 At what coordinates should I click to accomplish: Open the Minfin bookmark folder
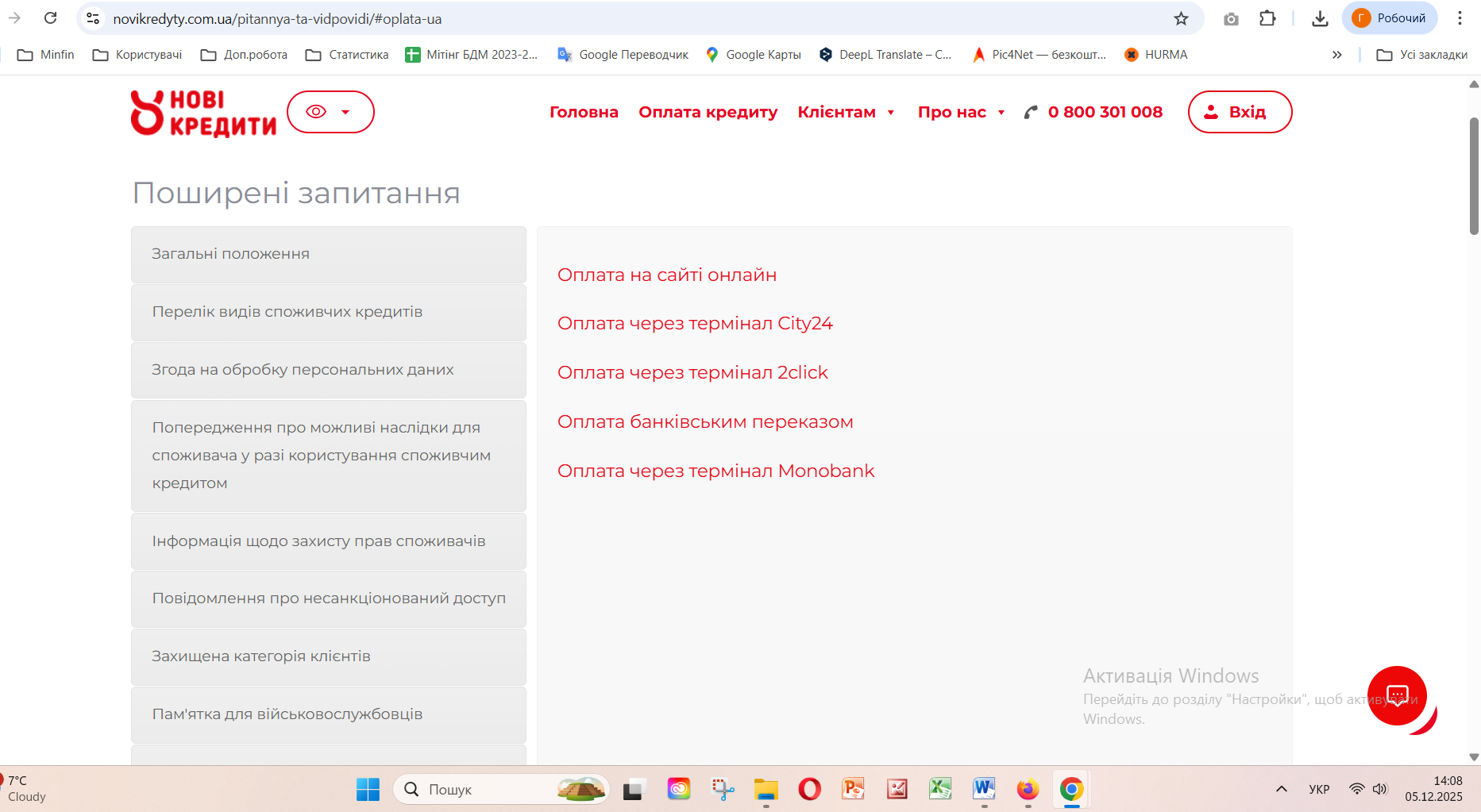[x=46, y=55]
